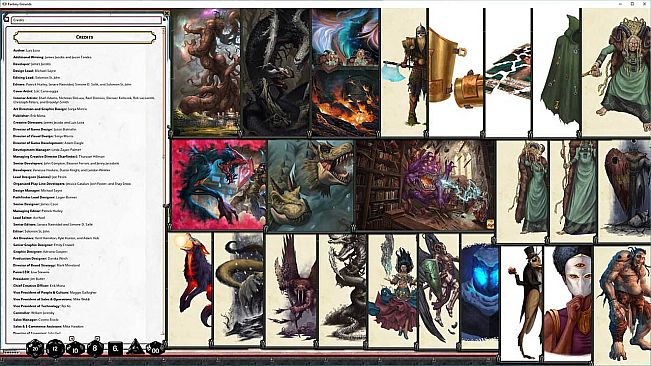Image resolution: width=651 pixels, height=366 pixels.
Task: Open the golden bracers item image
Action: (x=456, y=73)
